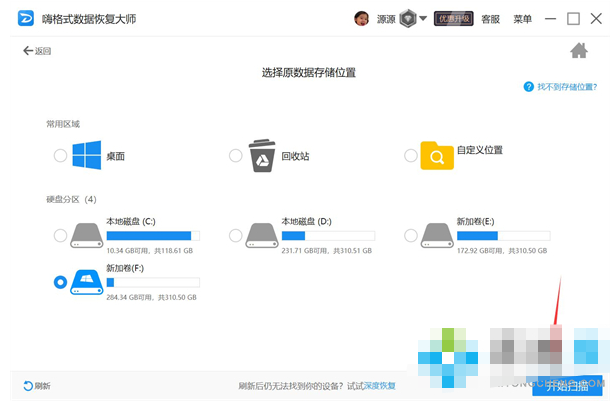
Task: Choose the 新加卷(F:) radio button
Action: click(60, 283)
